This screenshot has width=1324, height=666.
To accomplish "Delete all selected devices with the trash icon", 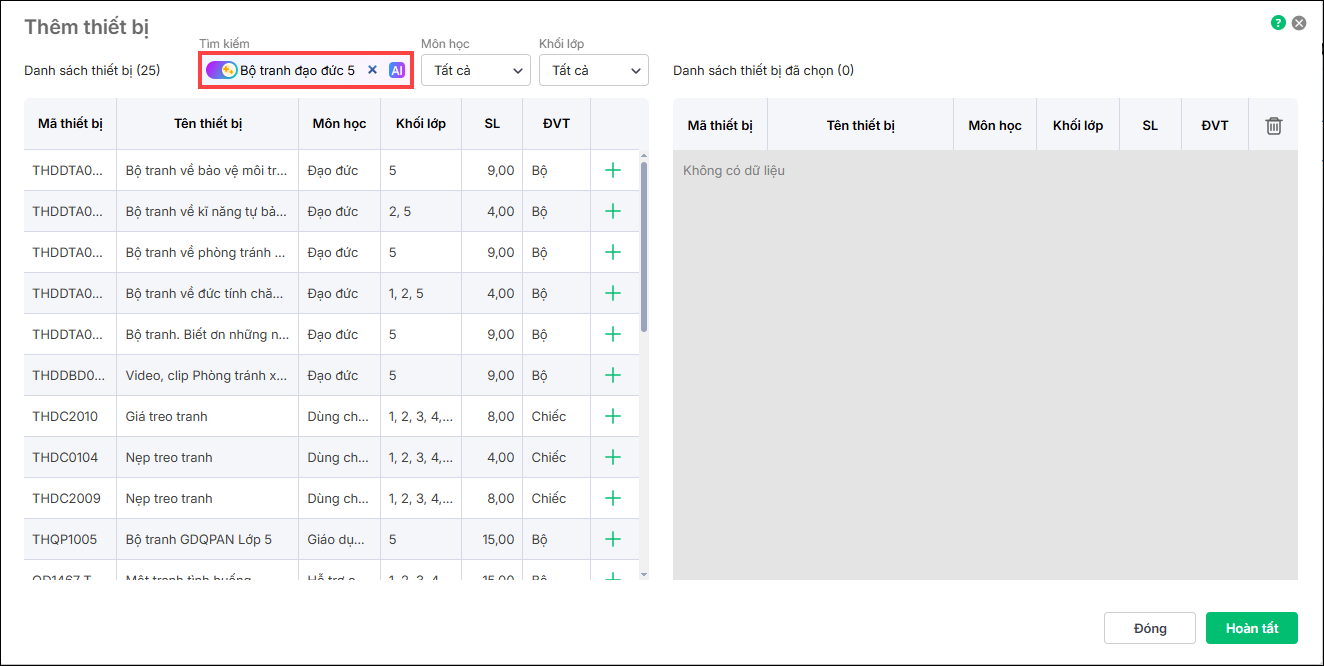I will 1273,126.
